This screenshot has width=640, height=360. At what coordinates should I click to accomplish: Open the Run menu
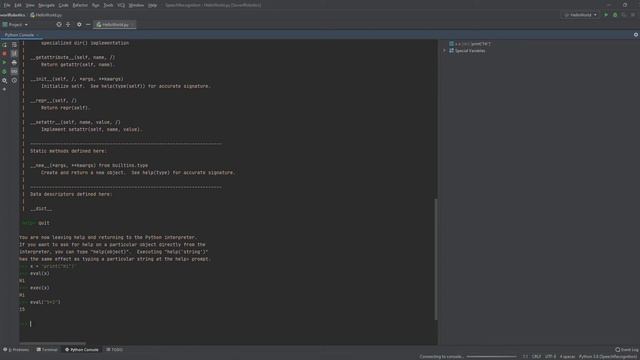(x=96, y=5)
